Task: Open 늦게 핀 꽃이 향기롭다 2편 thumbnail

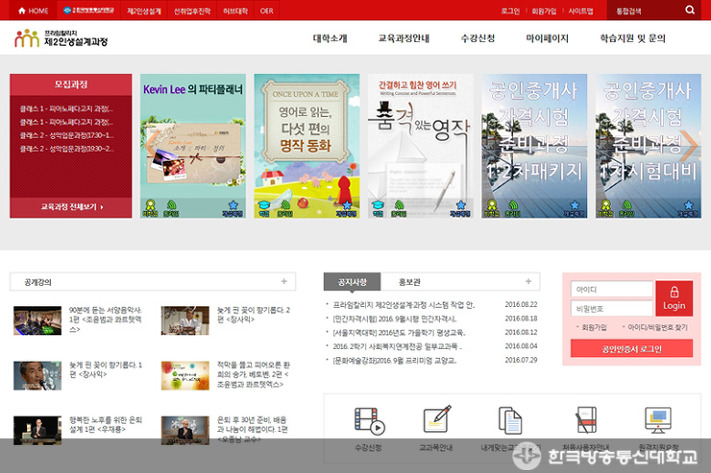Action: [185, 321]
